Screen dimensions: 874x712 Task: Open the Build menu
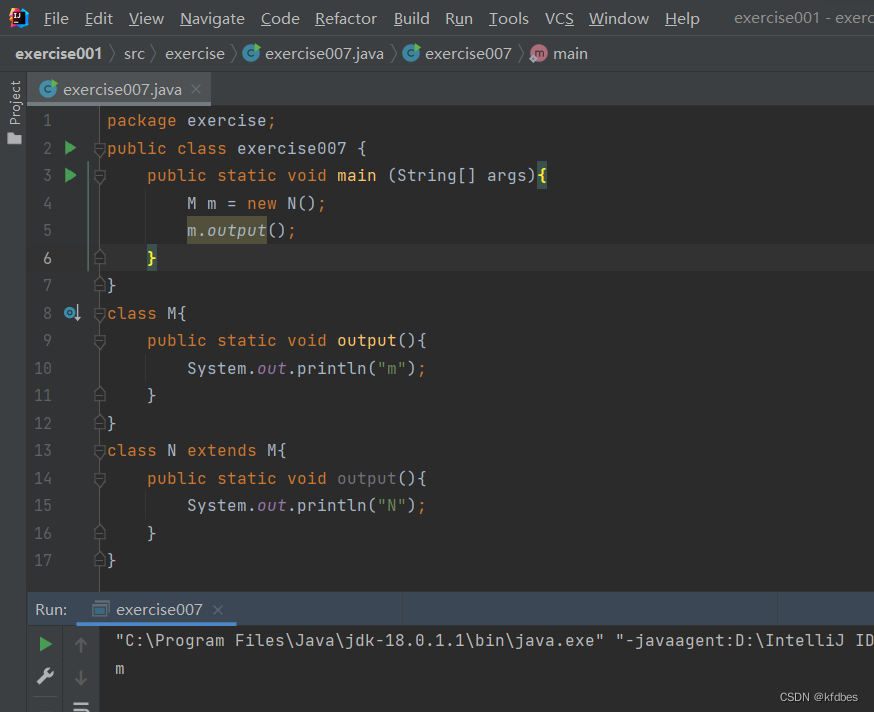411,18
